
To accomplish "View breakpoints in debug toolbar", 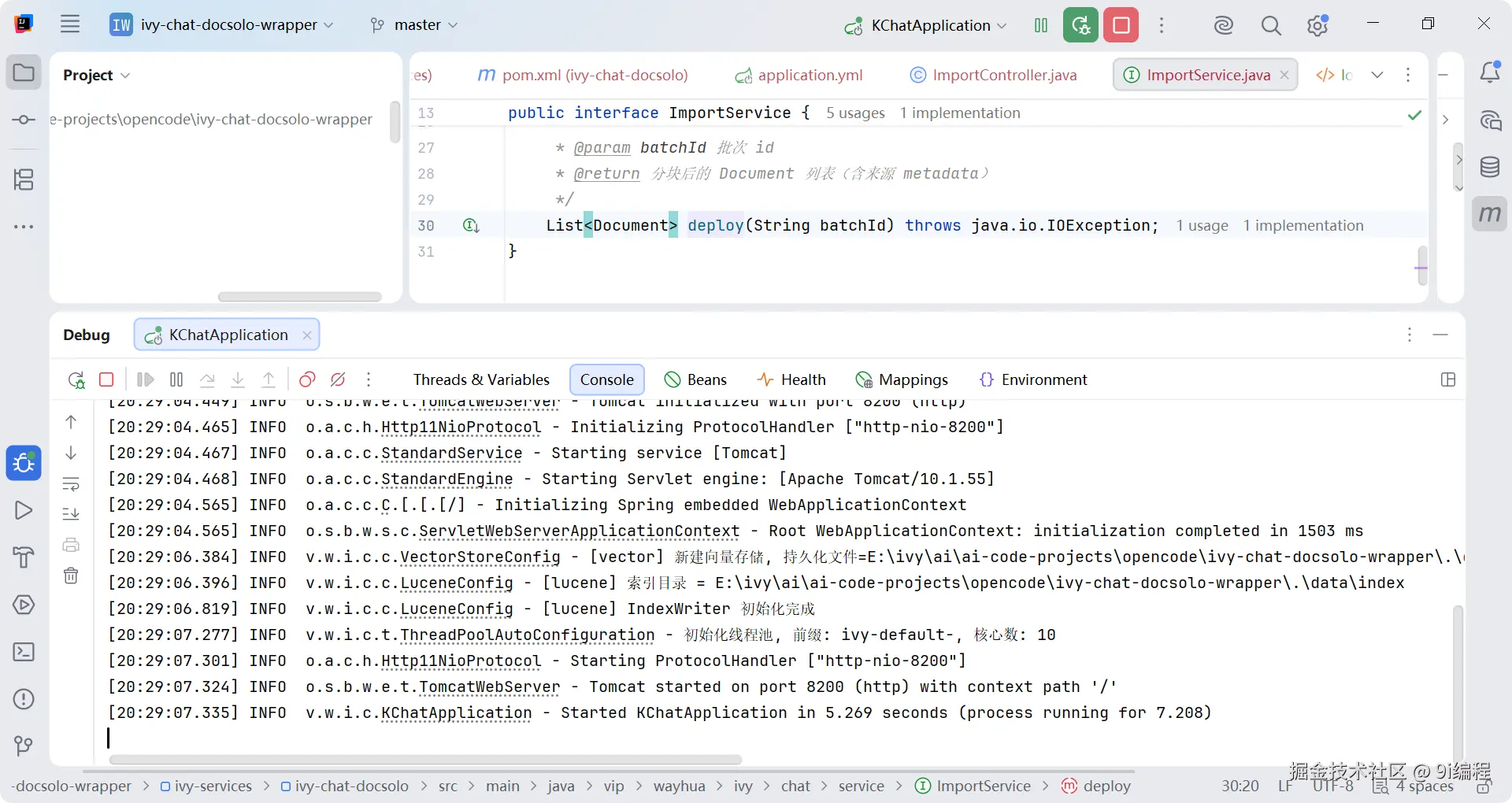I will (307, 379).
